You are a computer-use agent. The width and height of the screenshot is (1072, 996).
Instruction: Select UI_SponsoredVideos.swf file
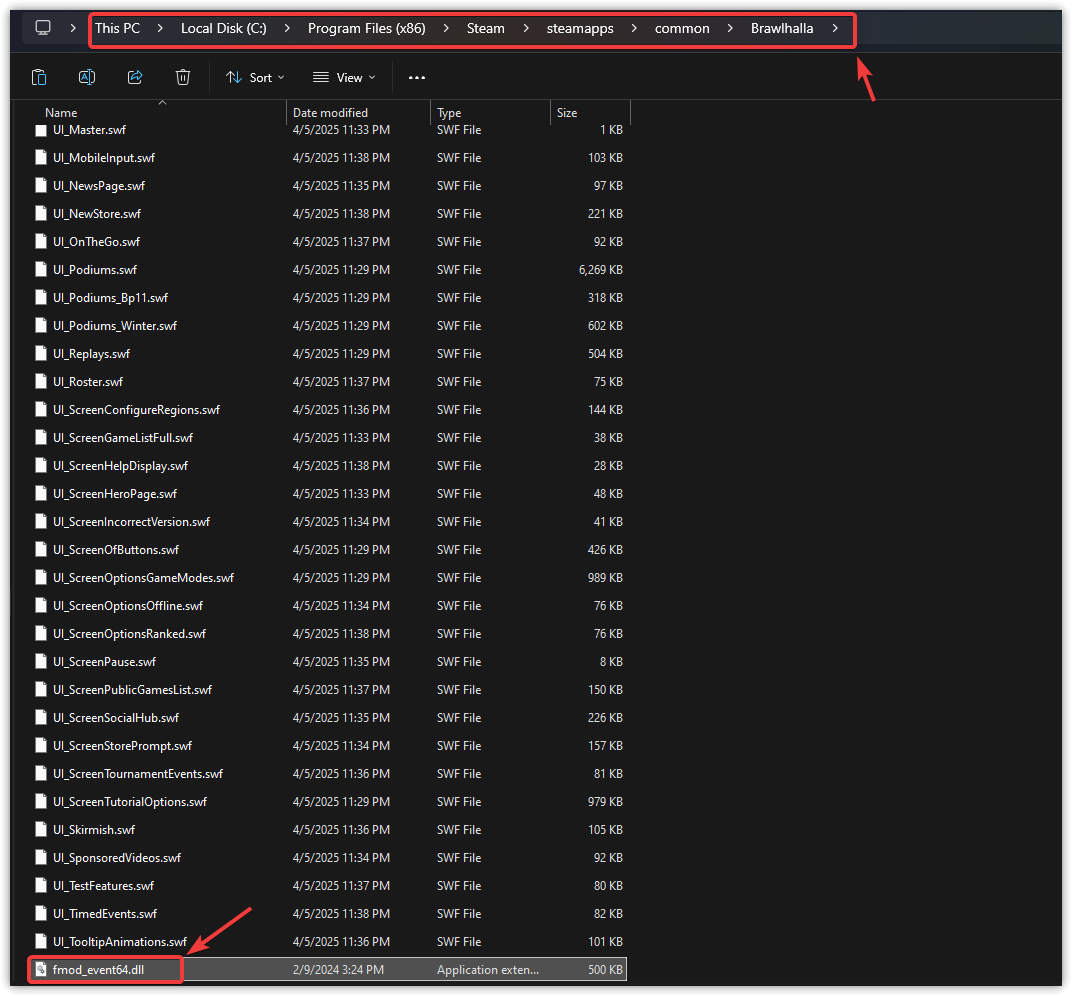click(x=117, y=858)
